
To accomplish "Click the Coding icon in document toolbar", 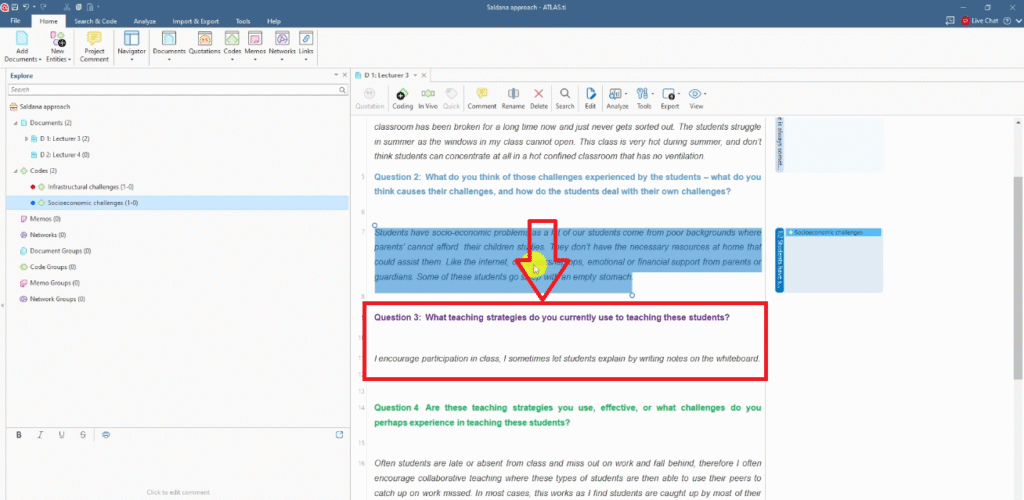I will click(402, 97).
